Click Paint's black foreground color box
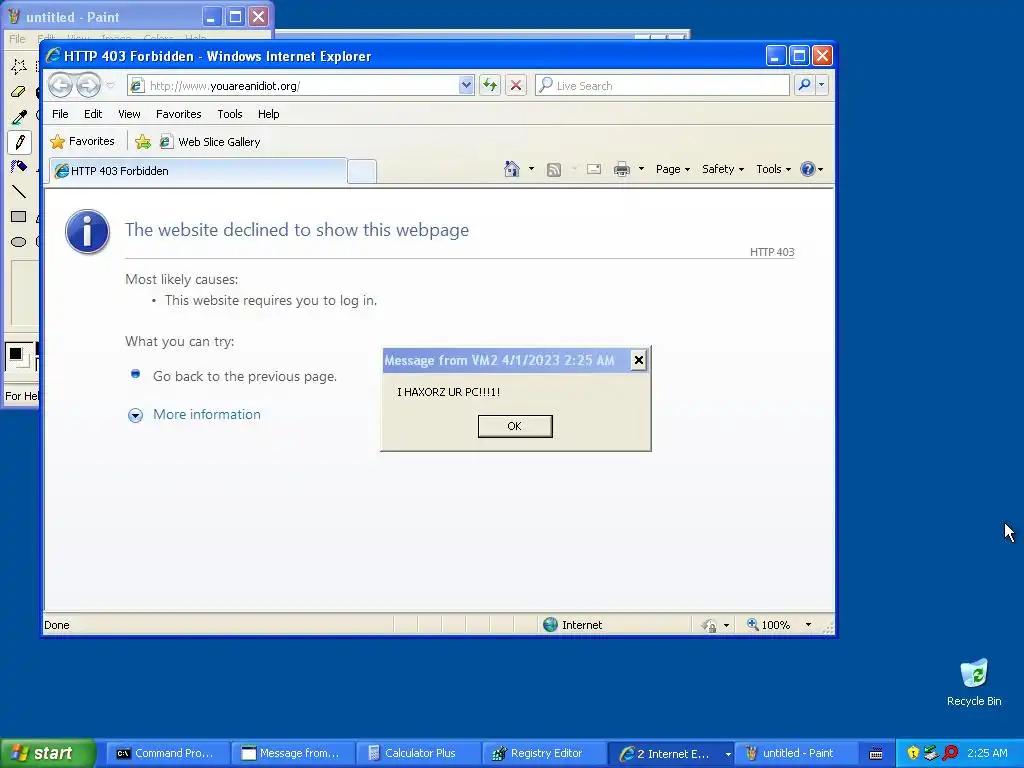This screenshot has height=768, width=1024. 16,354
